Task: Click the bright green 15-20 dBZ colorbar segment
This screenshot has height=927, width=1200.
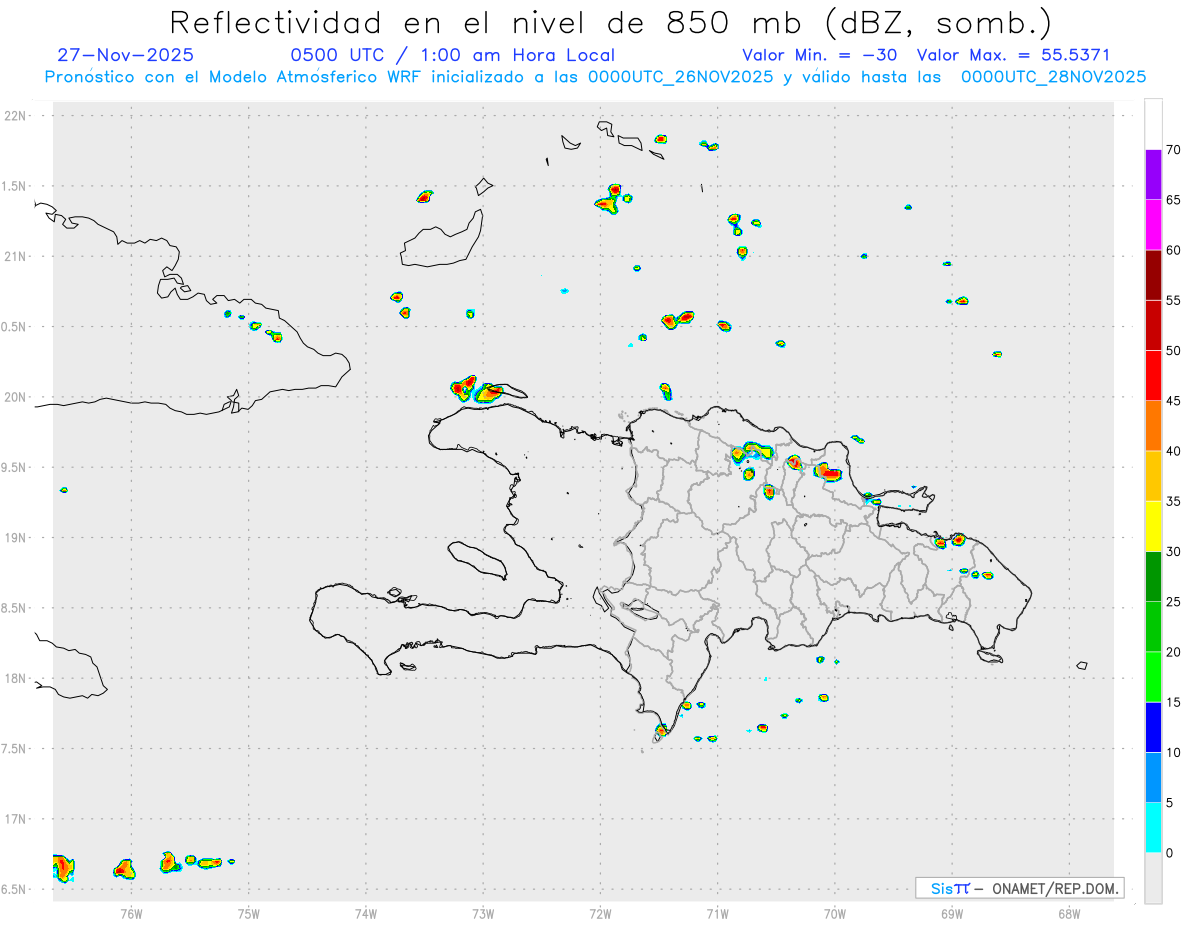Action: click(1153, 677)
